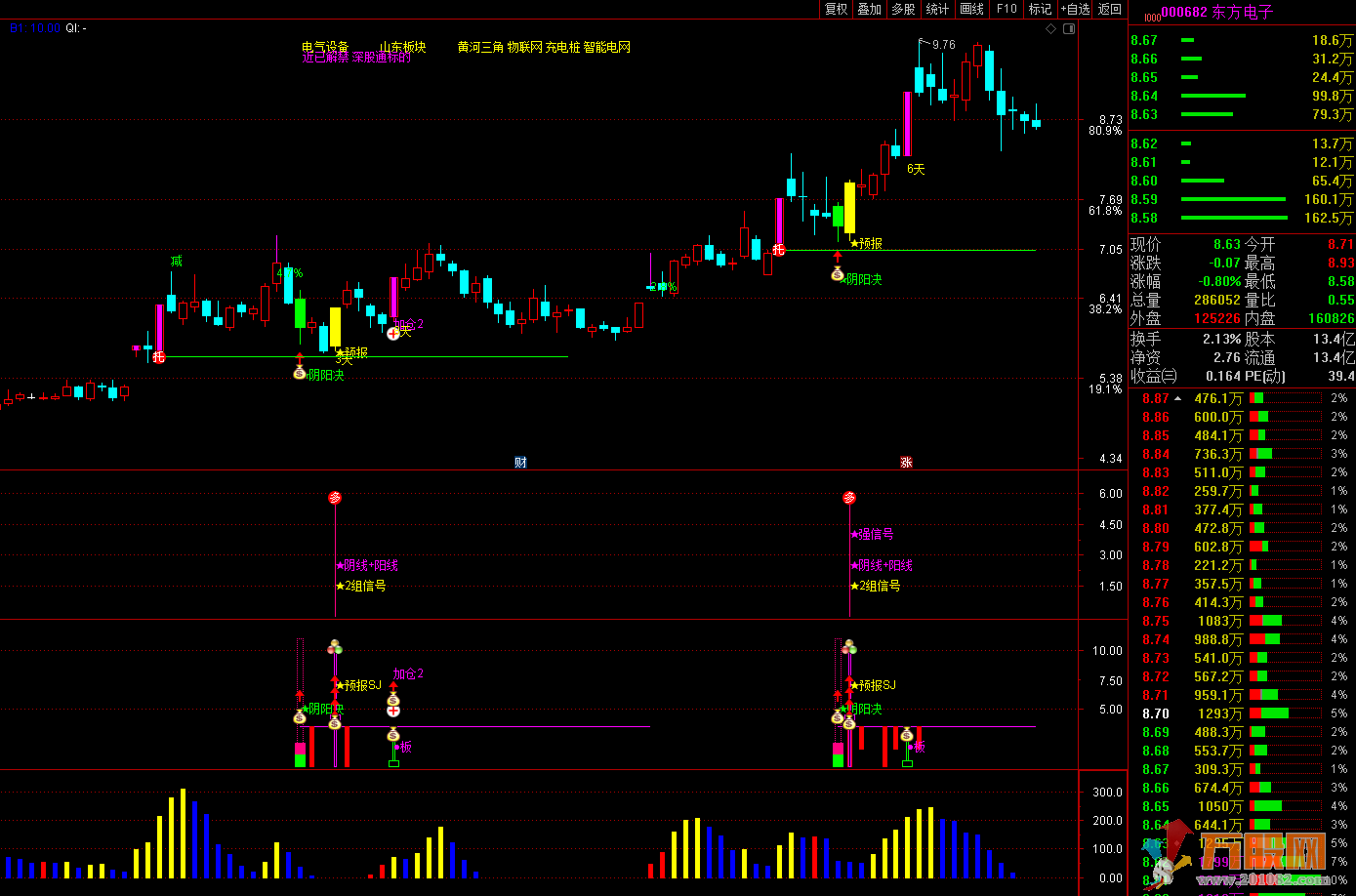Click the PE(动) value 39.4
The image size is (1356, 896).
tap(1341, 376)
